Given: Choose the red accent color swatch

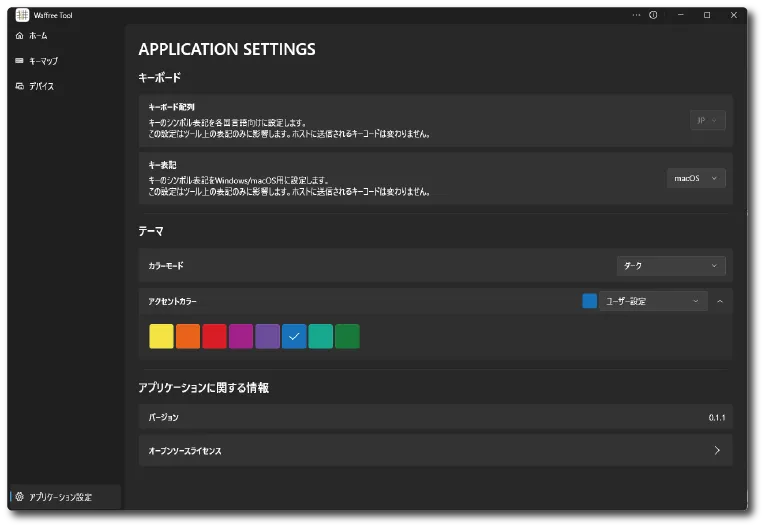Looking at the screenshot, I should (214, 337).
